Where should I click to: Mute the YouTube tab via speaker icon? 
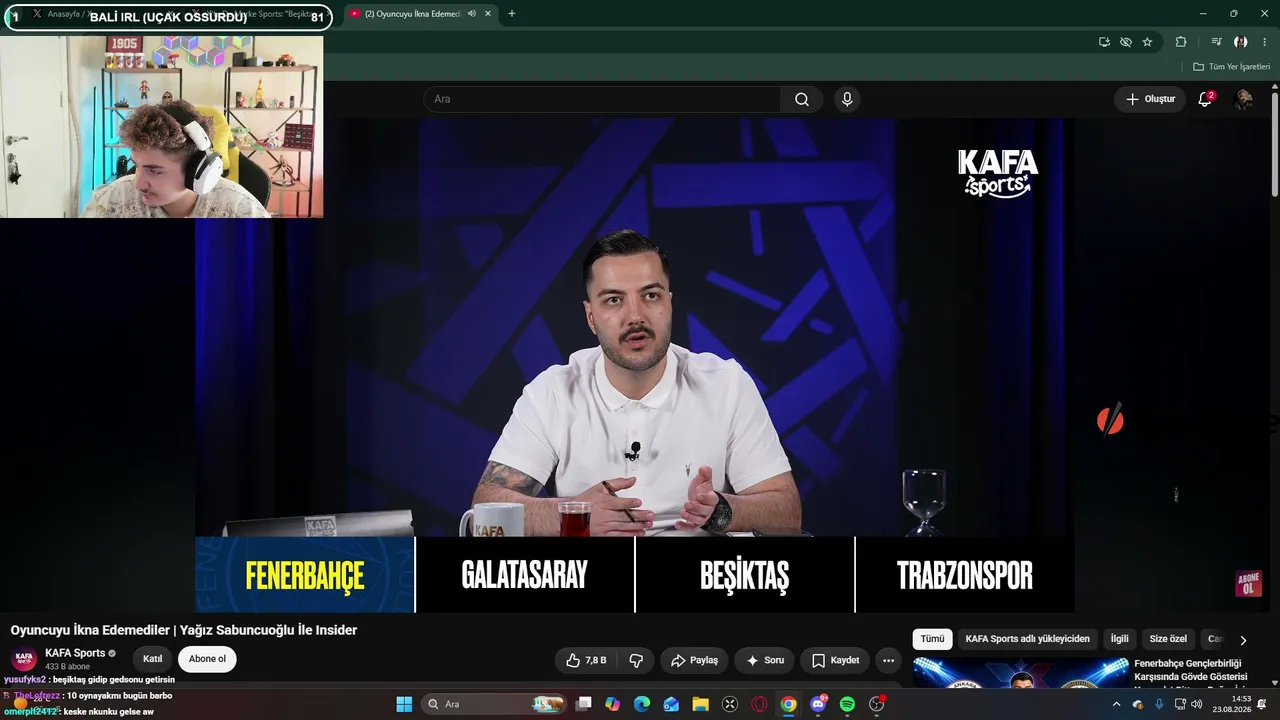[472, 14]
